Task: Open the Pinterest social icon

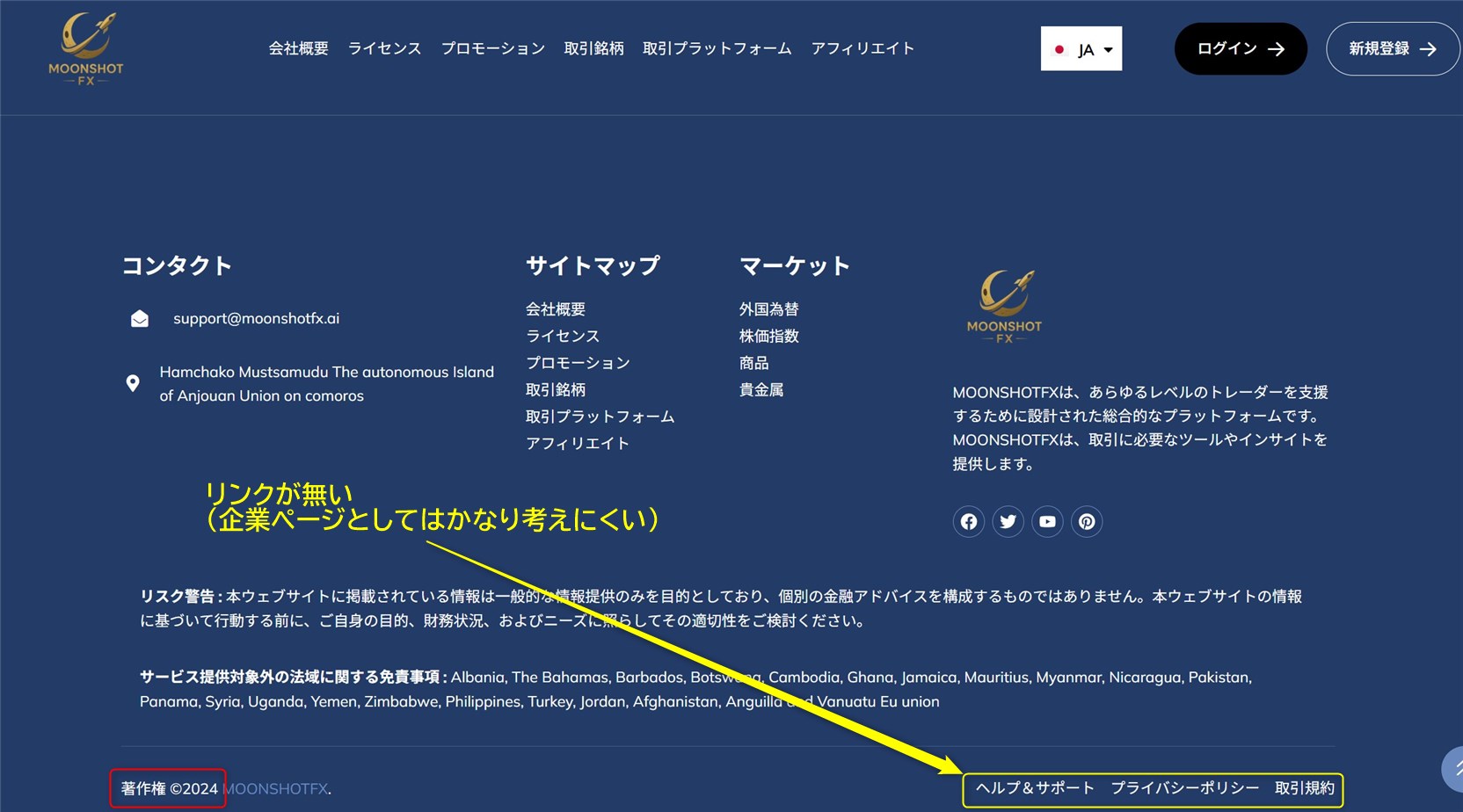Action: 1087,522
